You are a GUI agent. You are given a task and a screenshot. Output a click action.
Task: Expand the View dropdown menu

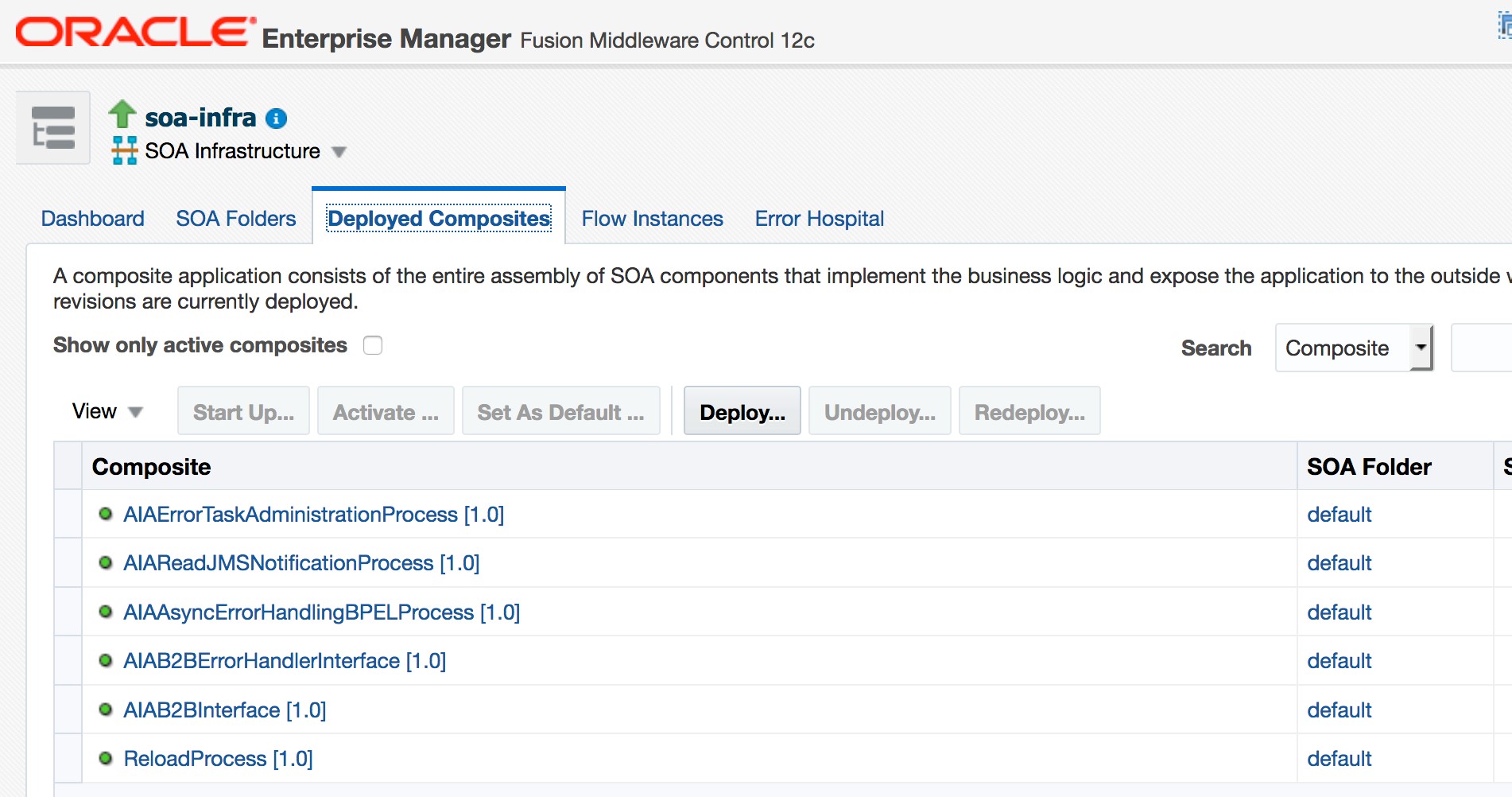point(108,411)
